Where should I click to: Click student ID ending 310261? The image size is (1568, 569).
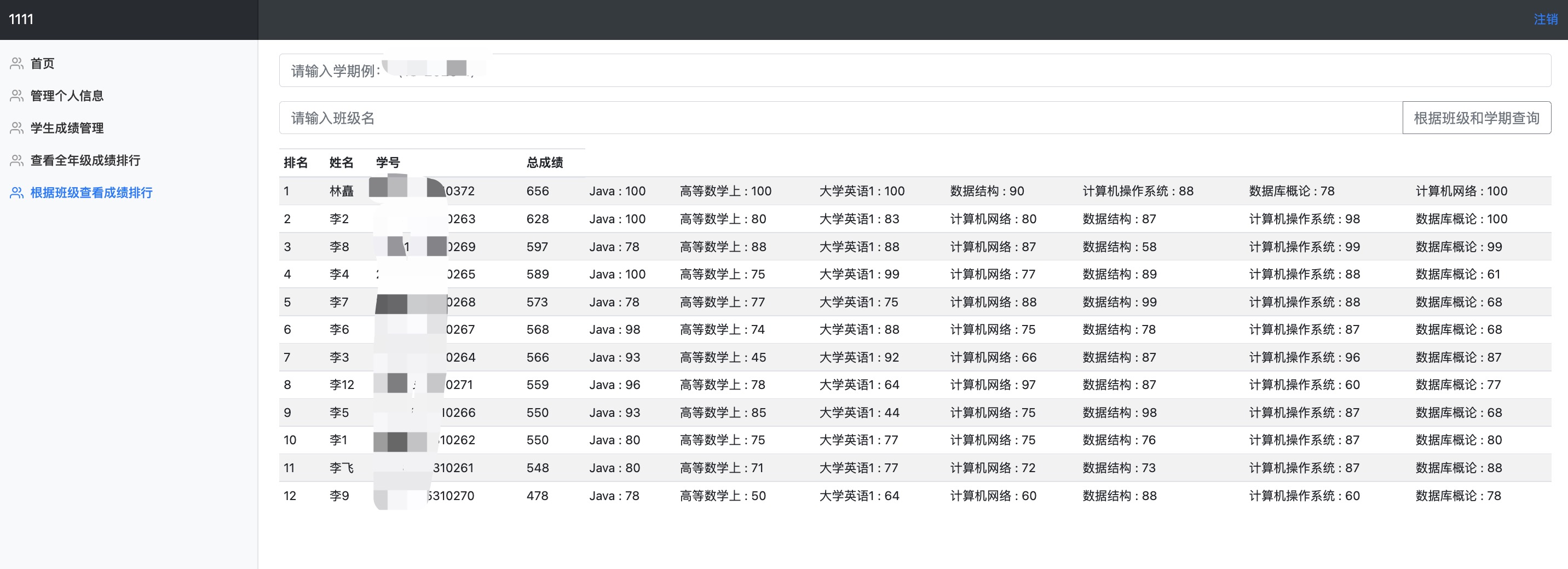[453, 468]
